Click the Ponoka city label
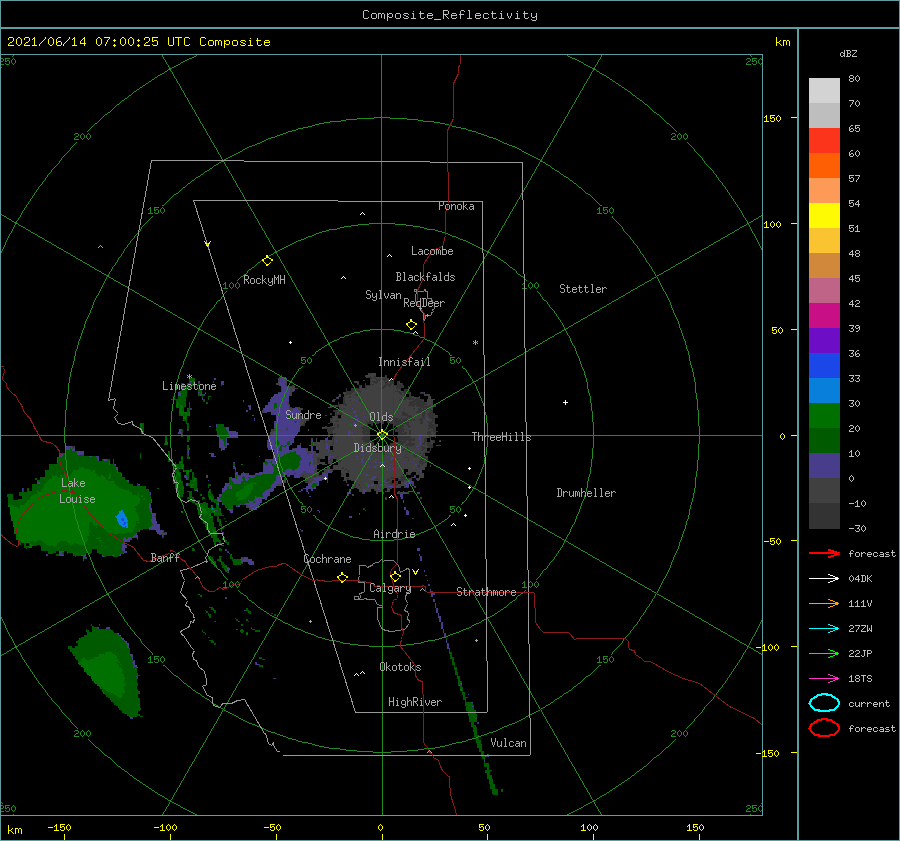Viewport: 900px width, 841px height. click(456, 206)
